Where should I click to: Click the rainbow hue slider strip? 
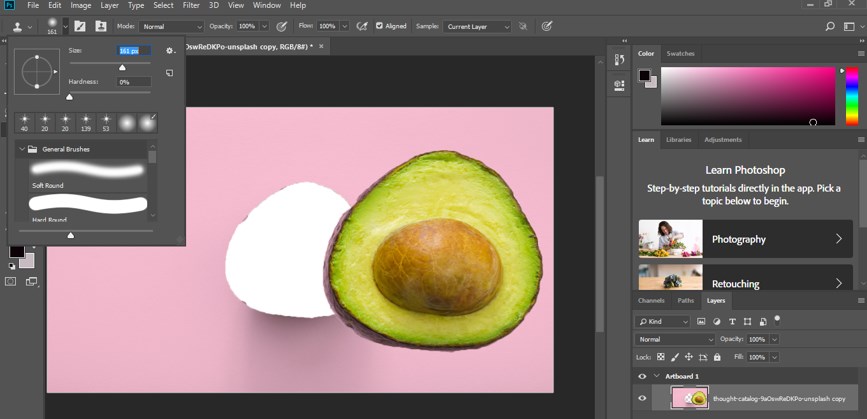(x=851, y=95)
